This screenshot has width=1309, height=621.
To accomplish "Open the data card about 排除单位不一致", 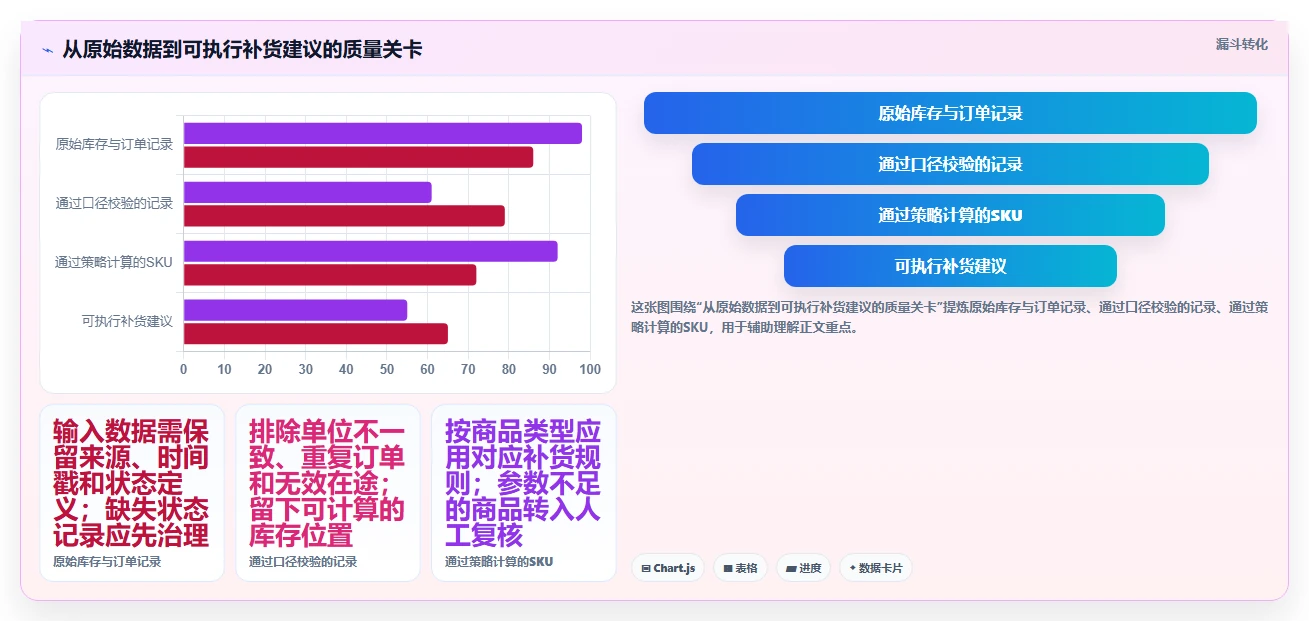I will click(x=328, y=492).
